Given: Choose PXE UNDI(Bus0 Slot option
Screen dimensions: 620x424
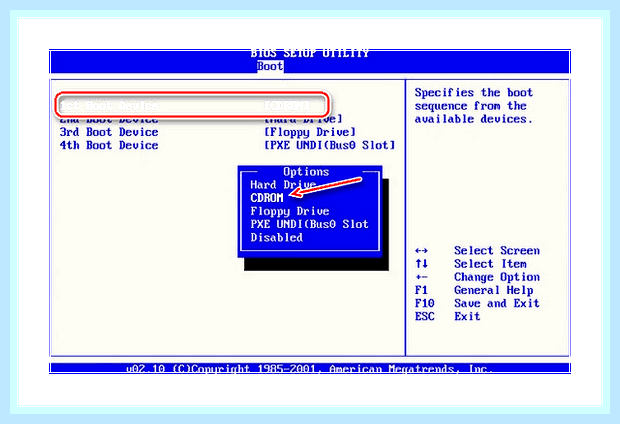Looking at the screenshot, I should pos(309,224).
